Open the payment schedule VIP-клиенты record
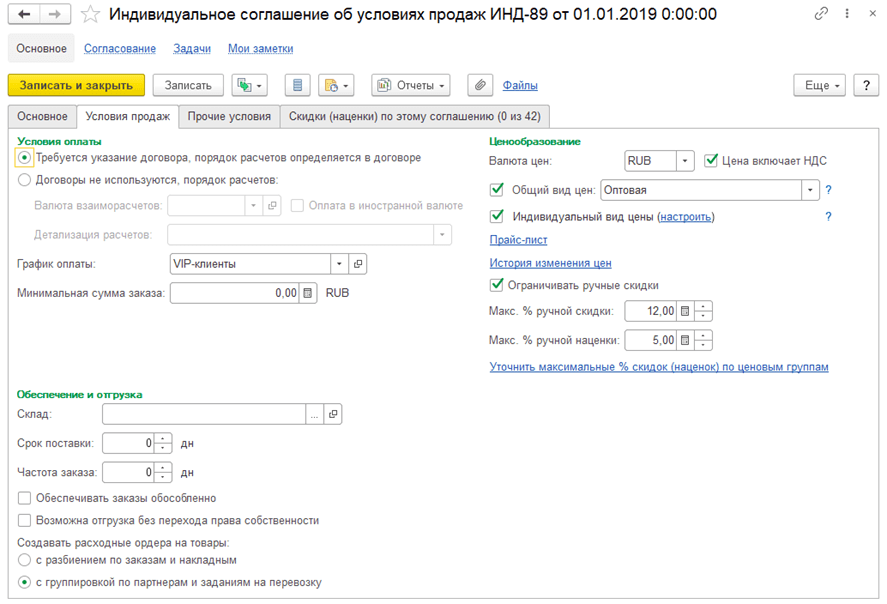The width and height of the screenshot is (887, 604). click(x=358, y=264)
